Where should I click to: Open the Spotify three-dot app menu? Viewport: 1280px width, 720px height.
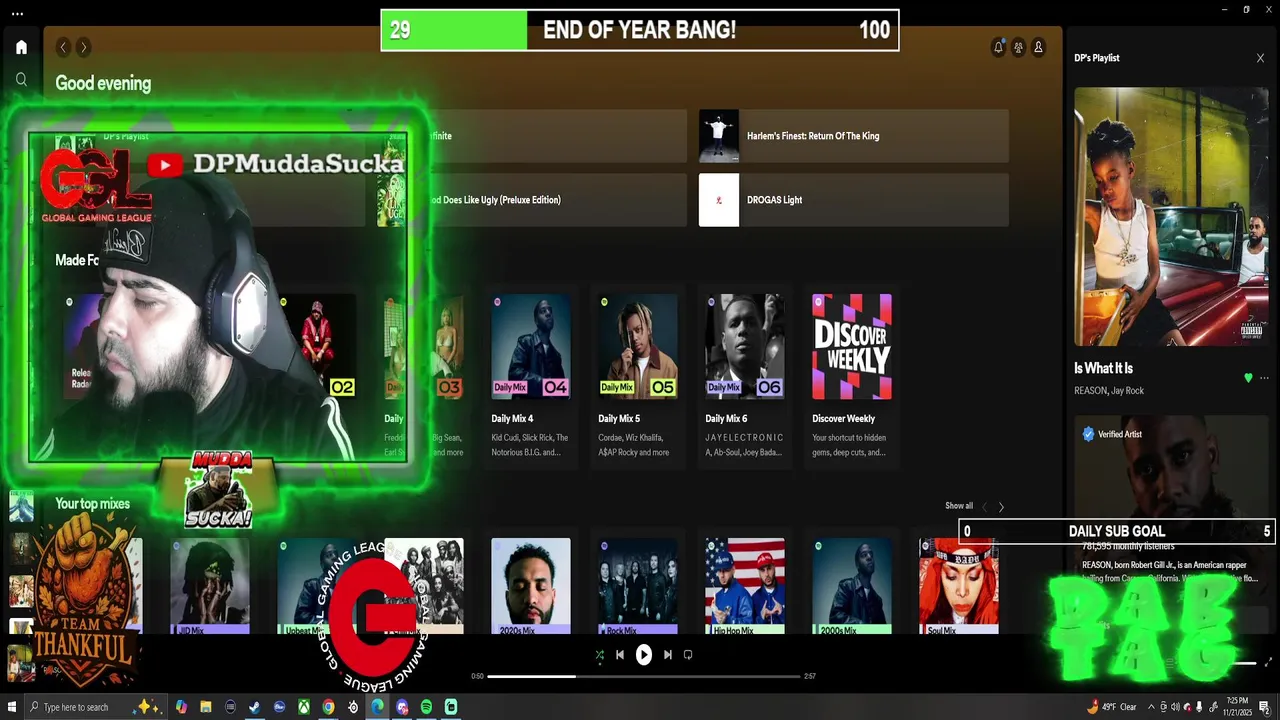pyautogui.click(x=17, y=14)
